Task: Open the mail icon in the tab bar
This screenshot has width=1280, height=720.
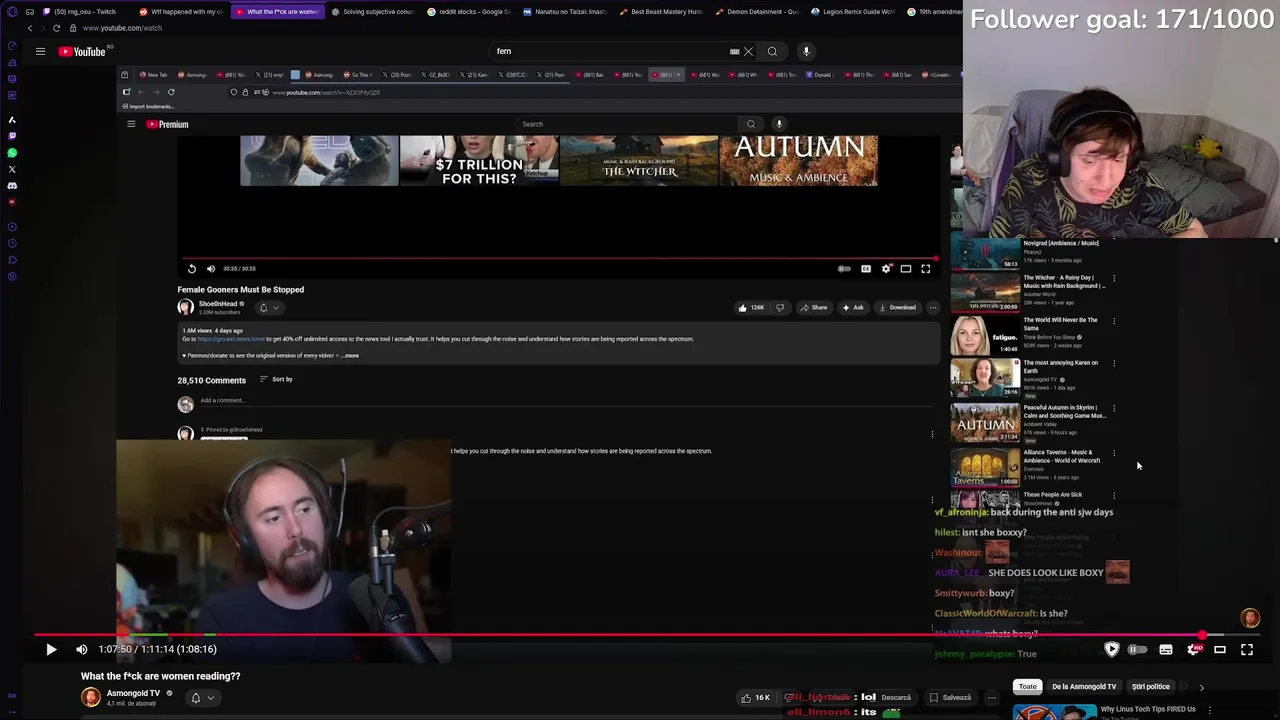Action: coord(30,12)
